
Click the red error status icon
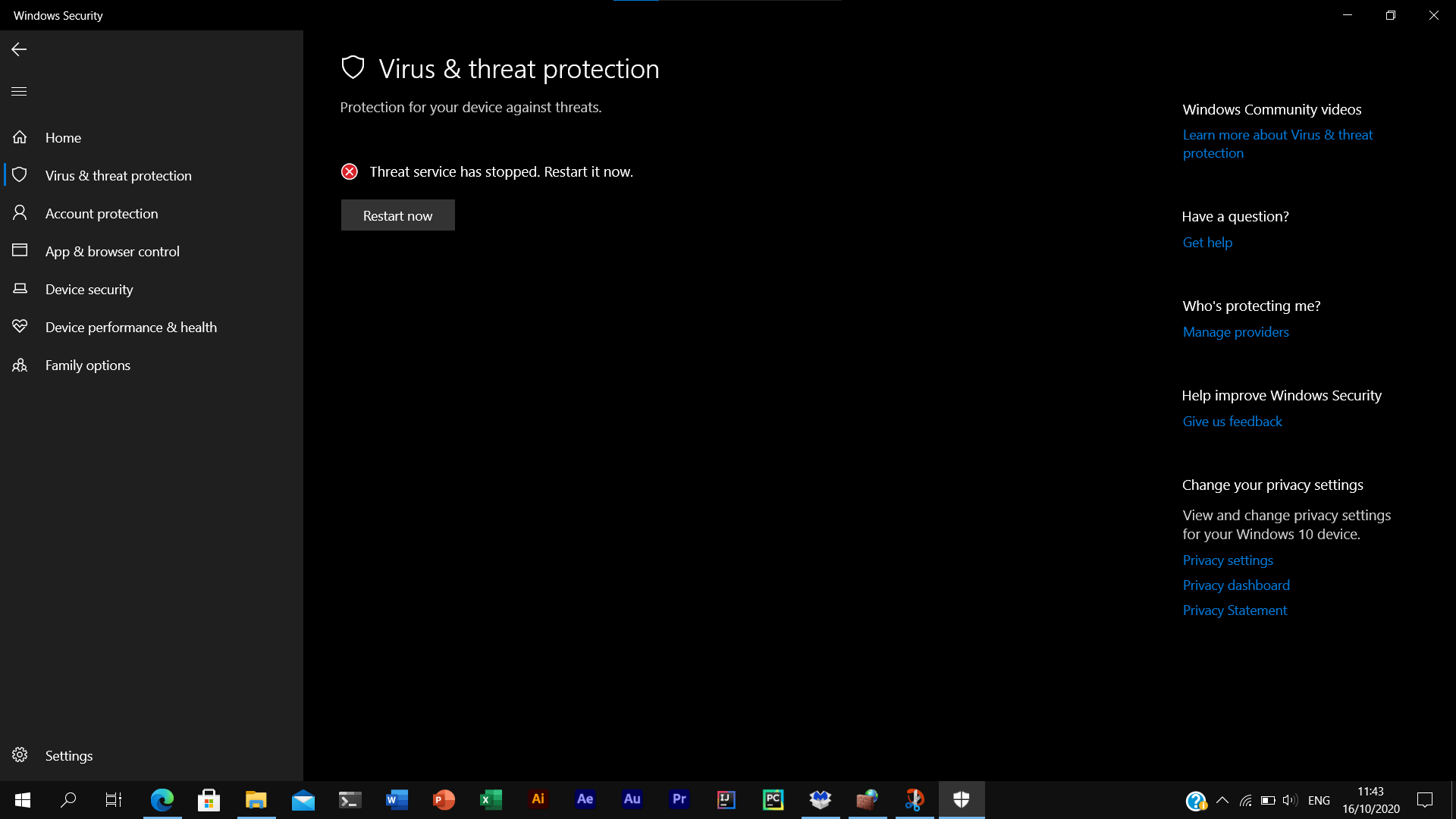(x=349, y=171)
